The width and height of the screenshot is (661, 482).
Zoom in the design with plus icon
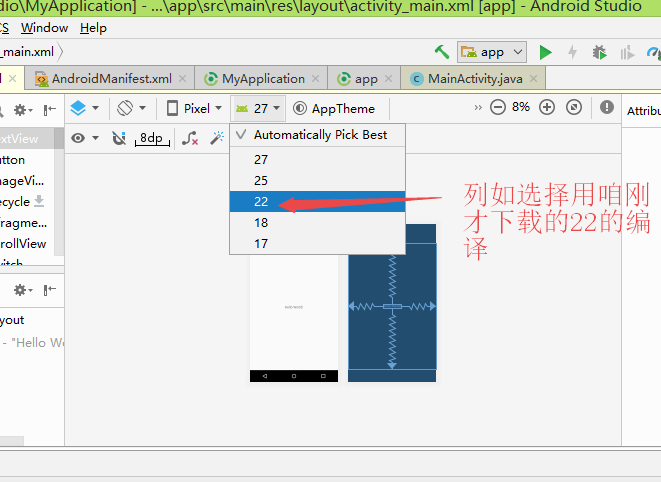click(547, 107)
